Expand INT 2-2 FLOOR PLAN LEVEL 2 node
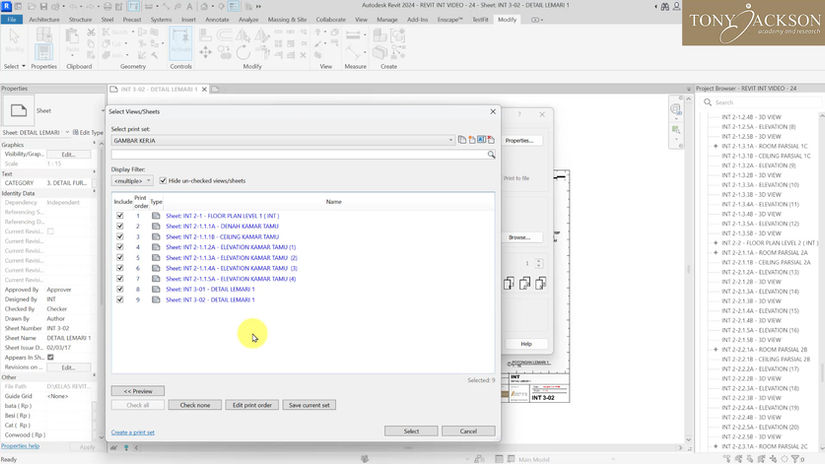This screenshot has height=464, width=825. 716,243
